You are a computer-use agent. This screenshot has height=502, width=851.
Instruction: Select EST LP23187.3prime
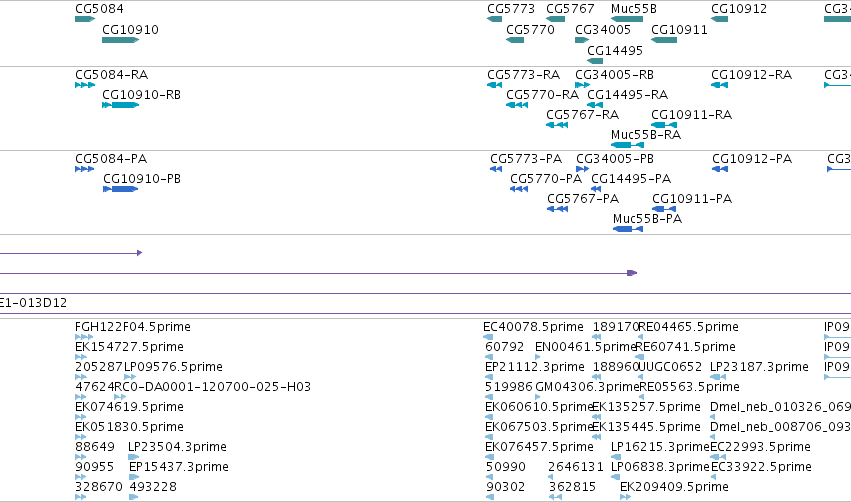click(x=718, y=377)
